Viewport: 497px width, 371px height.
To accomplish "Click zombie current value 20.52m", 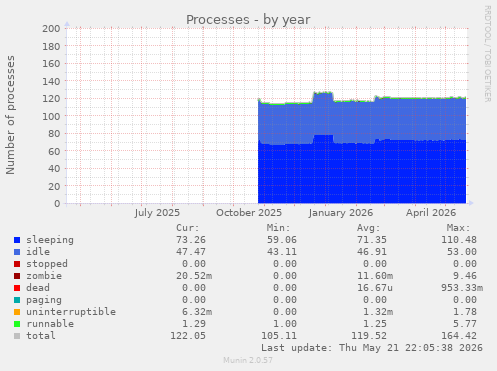I will pyautogui.click(x=194, y=276).
